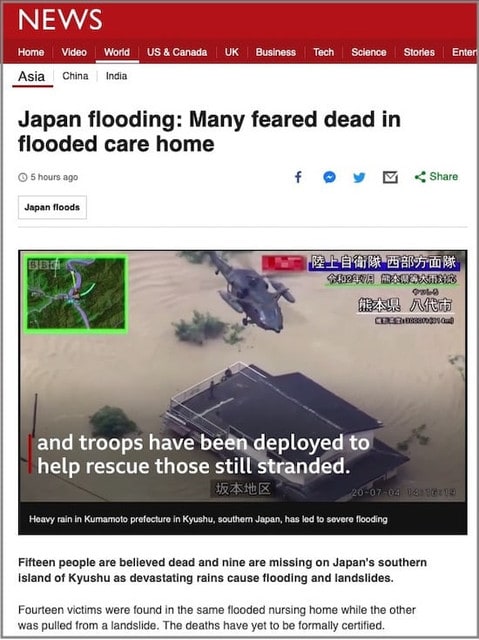The image size is (479, 640).
Task: Open the US & Canada section
Action: [x=177, y=52]
